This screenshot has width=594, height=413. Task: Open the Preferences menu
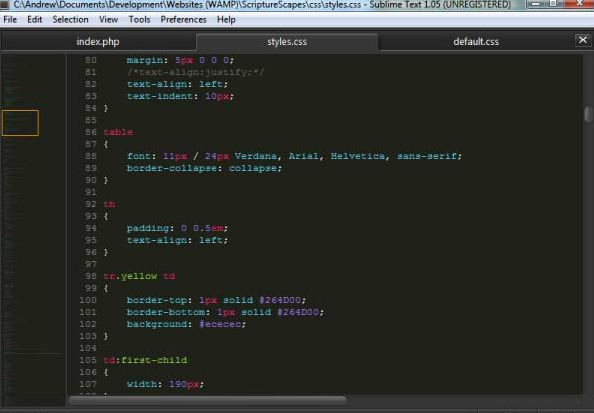[x=183, y=19]
